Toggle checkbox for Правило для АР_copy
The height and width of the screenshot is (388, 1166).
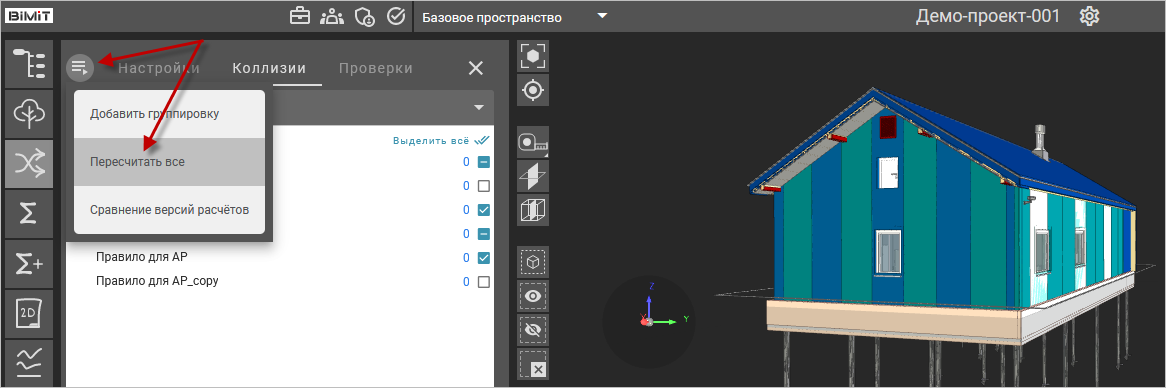coord(483,282)
